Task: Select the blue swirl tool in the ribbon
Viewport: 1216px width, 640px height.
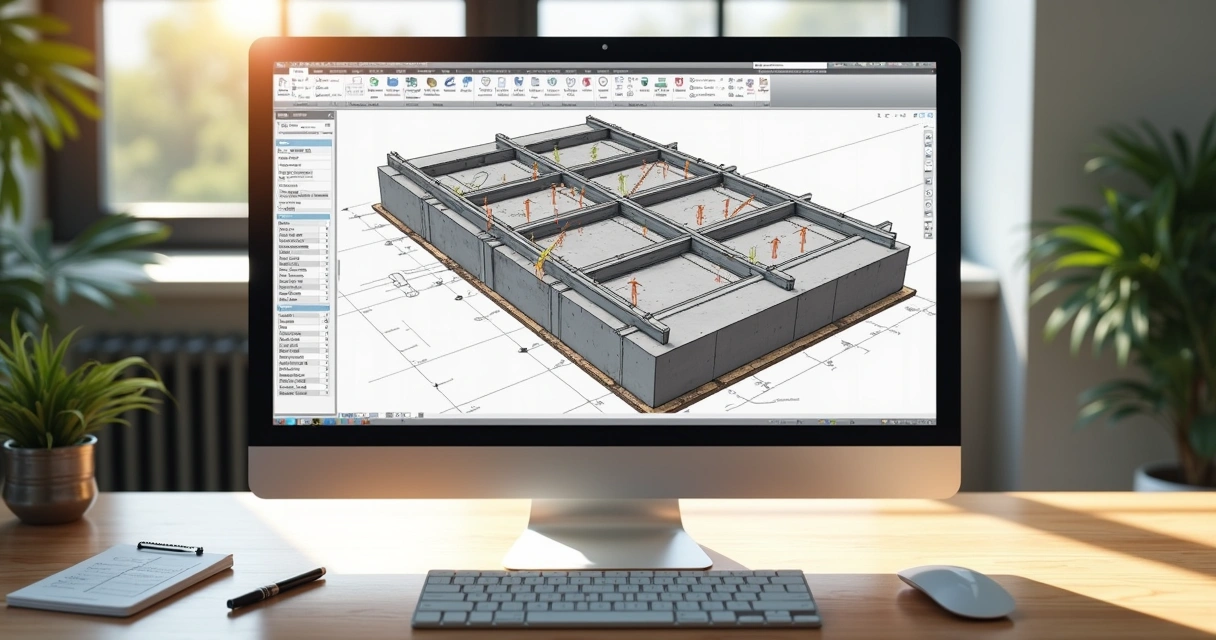Action: click(x=449, y=82)
